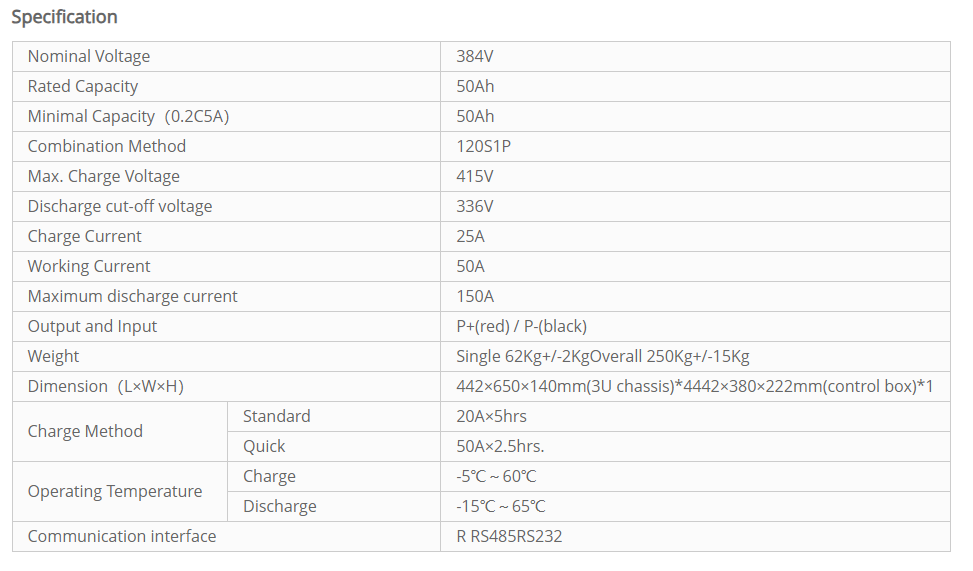Select the Nominal Voltage label cell

[x=89, y=56]
